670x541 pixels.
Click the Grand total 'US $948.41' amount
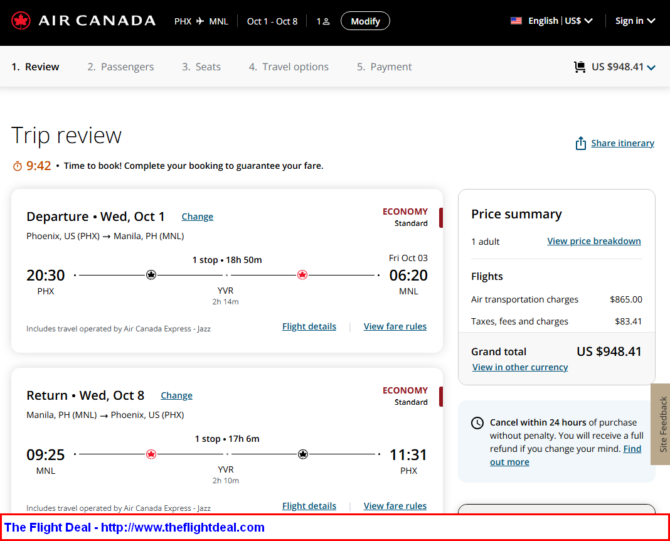coord(609,352)
